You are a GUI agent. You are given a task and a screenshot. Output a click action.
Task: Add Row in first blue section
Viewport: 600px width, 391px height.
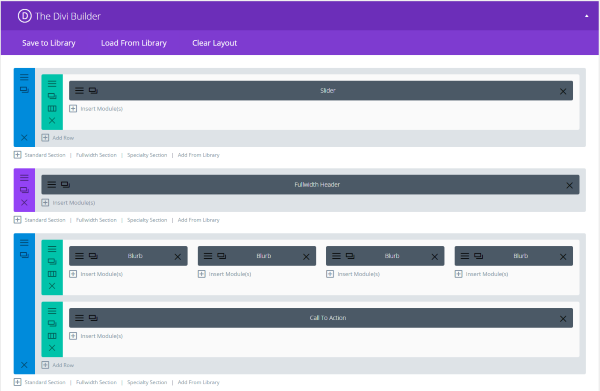click(x=58, y=138)
